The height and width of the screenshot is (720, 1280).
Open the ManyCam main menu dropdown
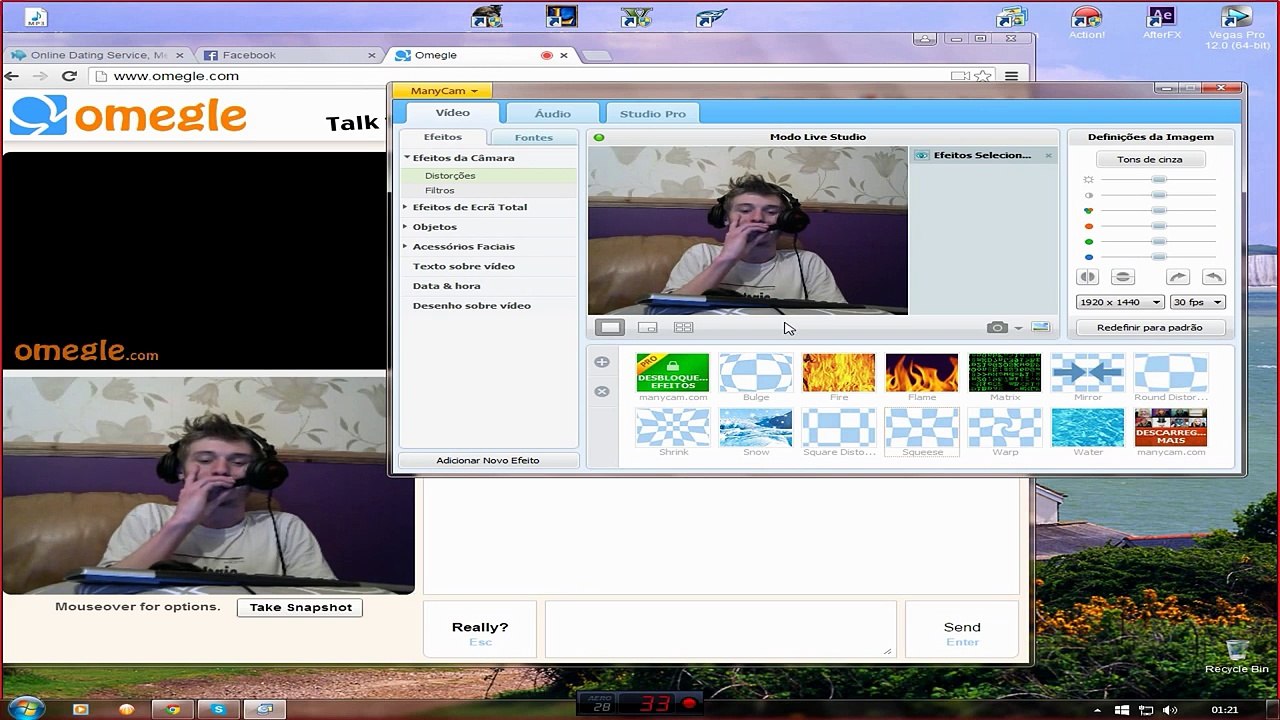444,91
